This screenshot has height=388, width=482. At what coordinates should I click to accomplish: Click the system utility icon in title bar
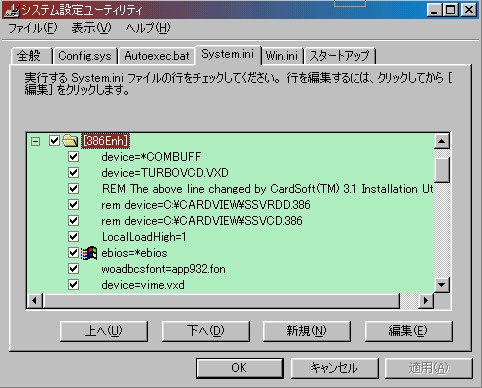pos(11,10)
